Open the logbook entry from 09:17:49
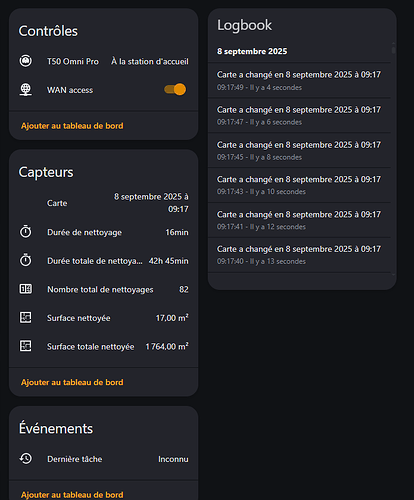Image resolution: width=414 pixels, height=500 pixels. coord(299,80)
